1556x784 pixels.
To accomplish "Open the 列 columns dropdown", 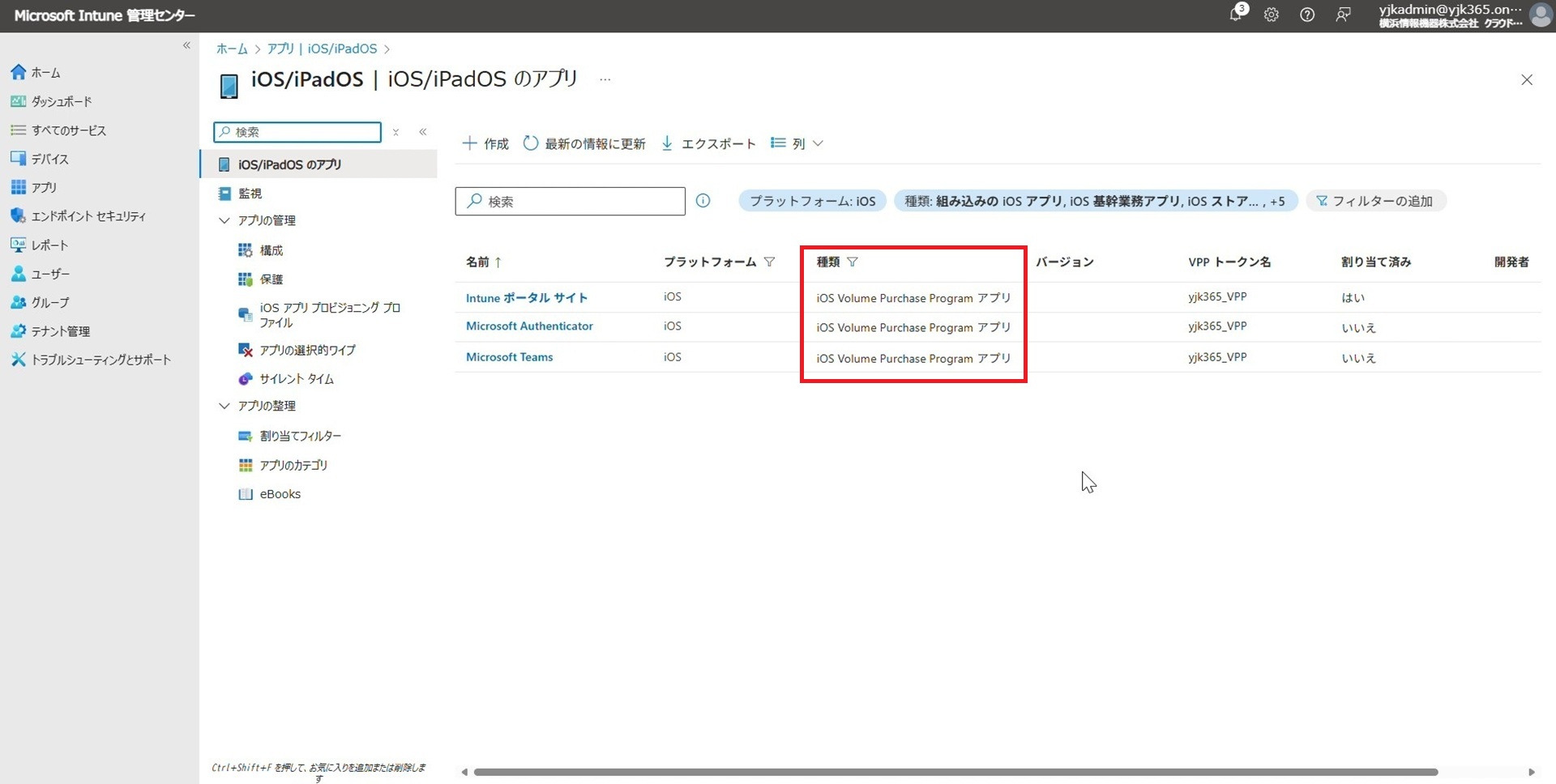I will point(797,143).
